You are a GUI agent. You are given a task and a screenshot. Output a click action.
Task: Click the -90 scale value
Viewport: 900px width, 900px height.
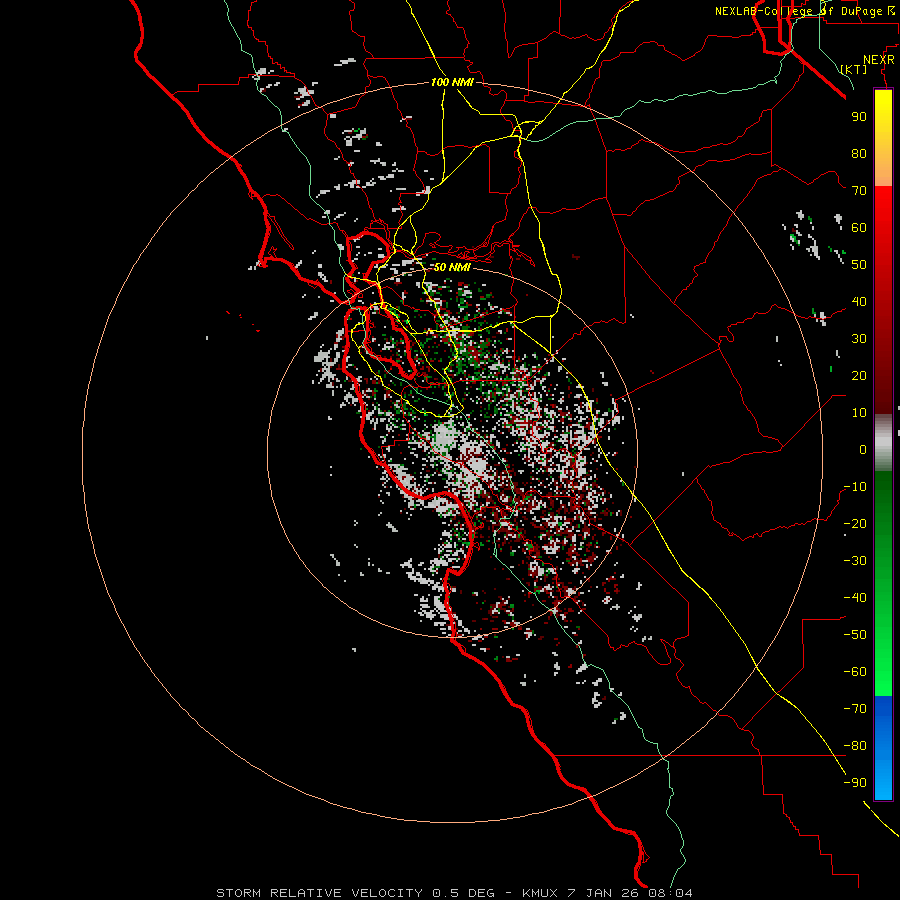click(x=855, y=783)
